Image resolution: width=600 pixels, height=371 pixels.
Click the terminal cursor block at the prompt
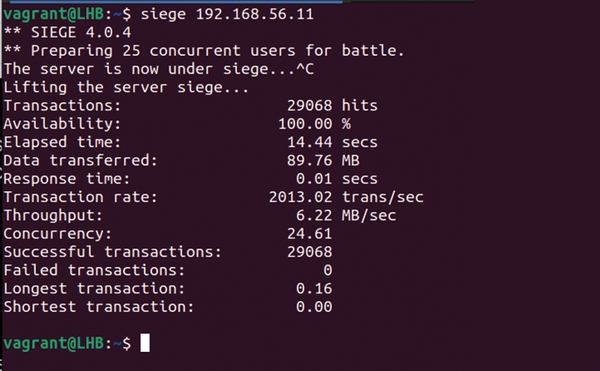coord(145,343)
